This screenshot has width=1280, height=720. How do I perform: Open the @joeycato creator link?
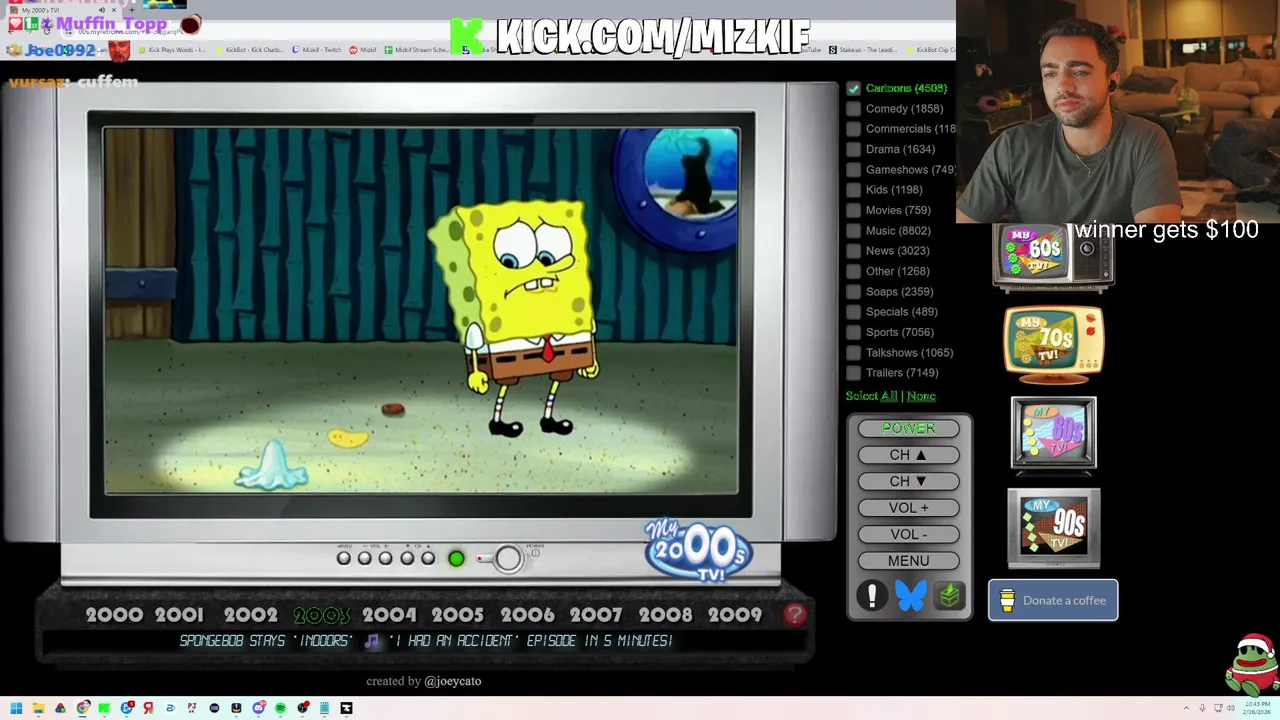(452, 681)
